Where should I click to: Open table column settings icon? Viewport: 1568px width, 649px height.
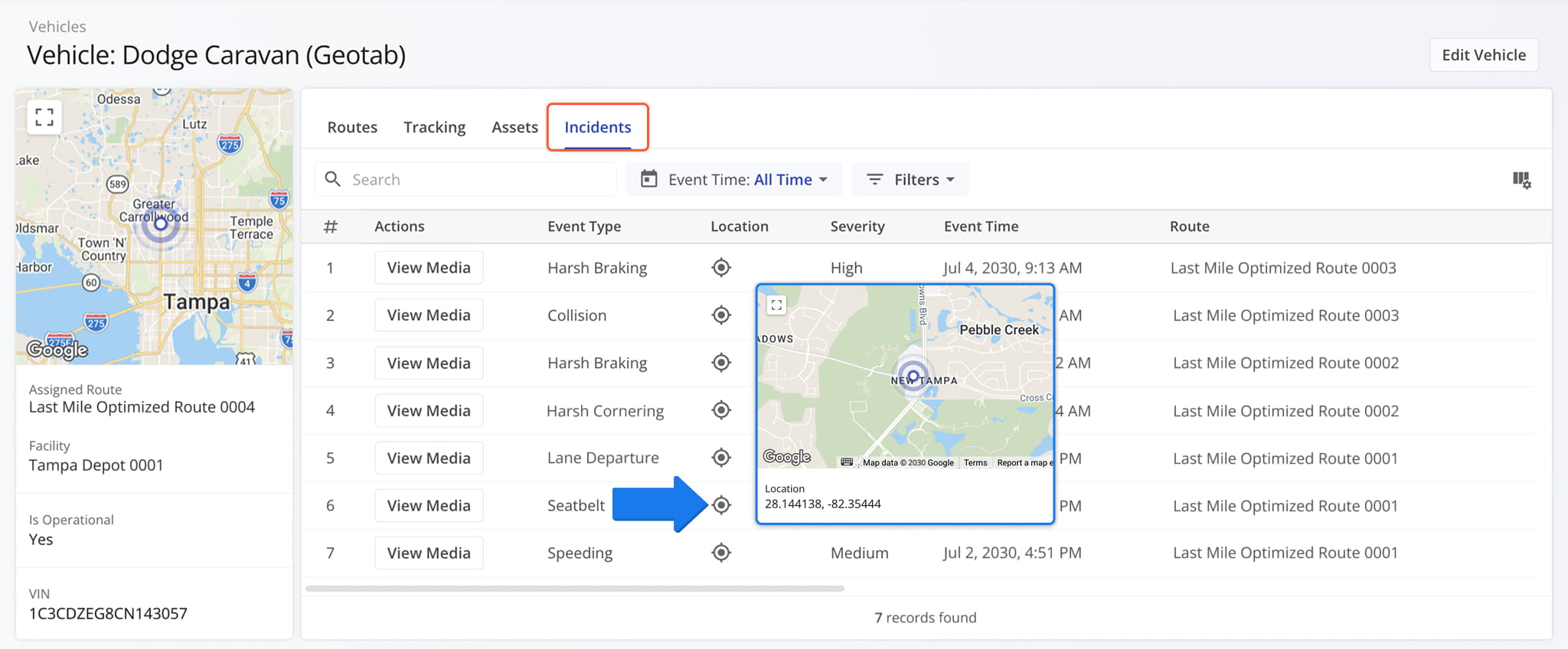click(1521, 180)
